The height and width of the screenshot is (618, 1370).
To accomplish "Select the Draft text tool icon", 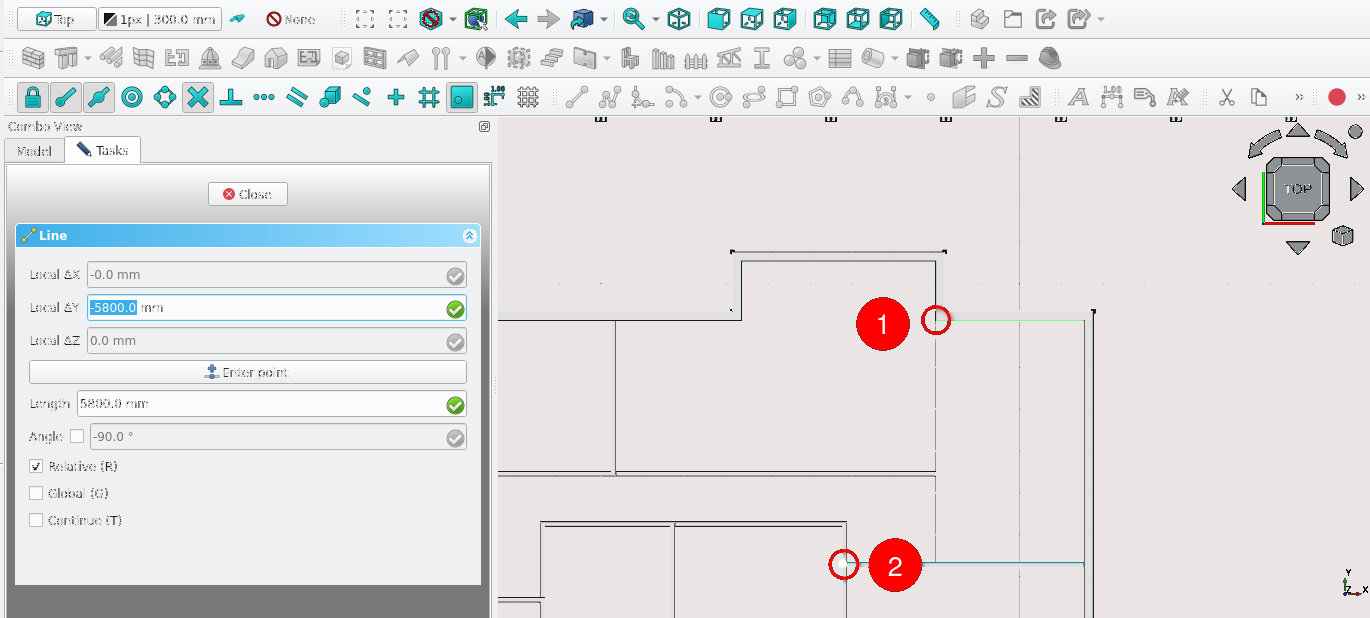I will (1078, 97).
